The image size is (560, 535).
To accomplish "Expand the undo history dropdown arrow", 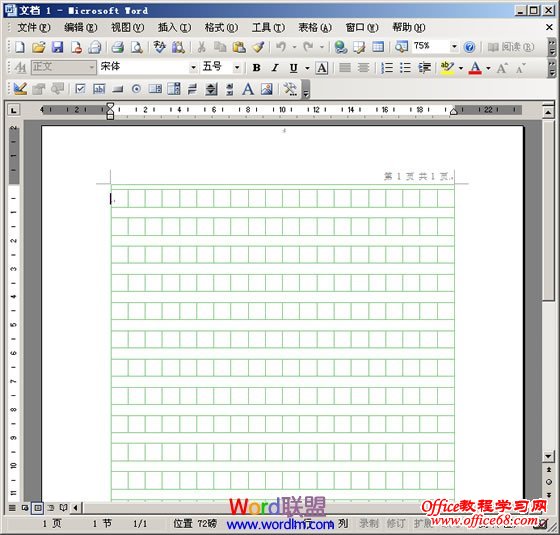I will [294, 47].
